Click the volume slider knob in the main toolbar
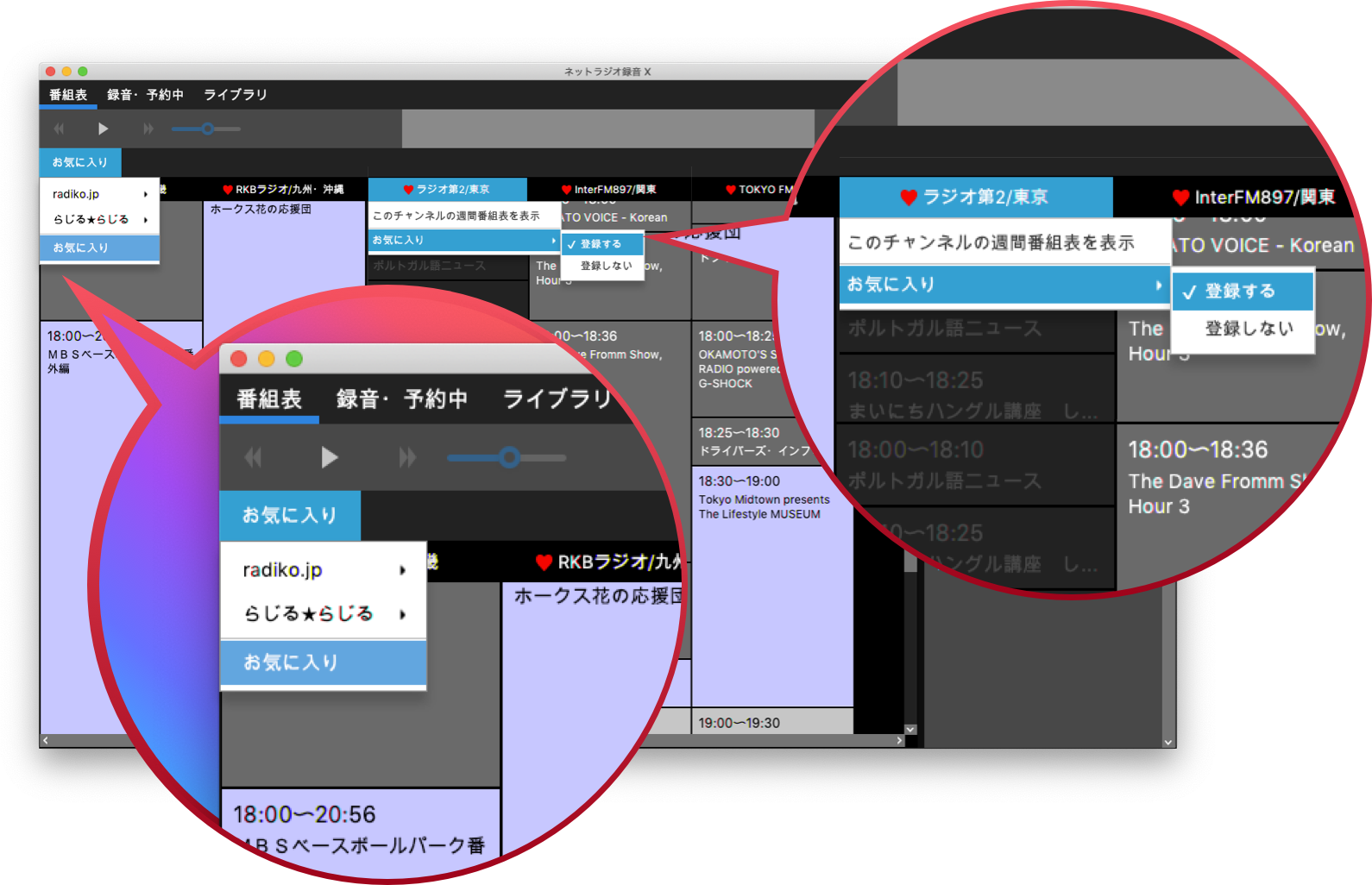 207,129
